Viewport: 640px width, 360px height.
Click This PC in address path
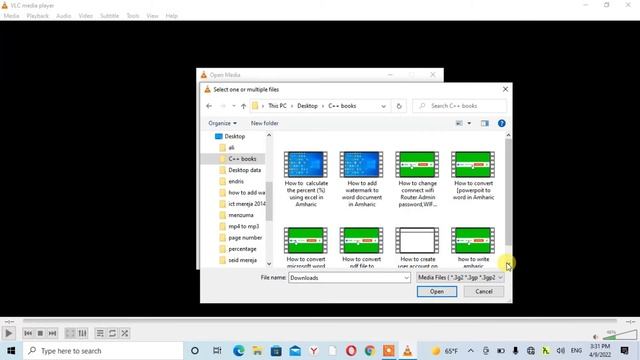(277, 106)
